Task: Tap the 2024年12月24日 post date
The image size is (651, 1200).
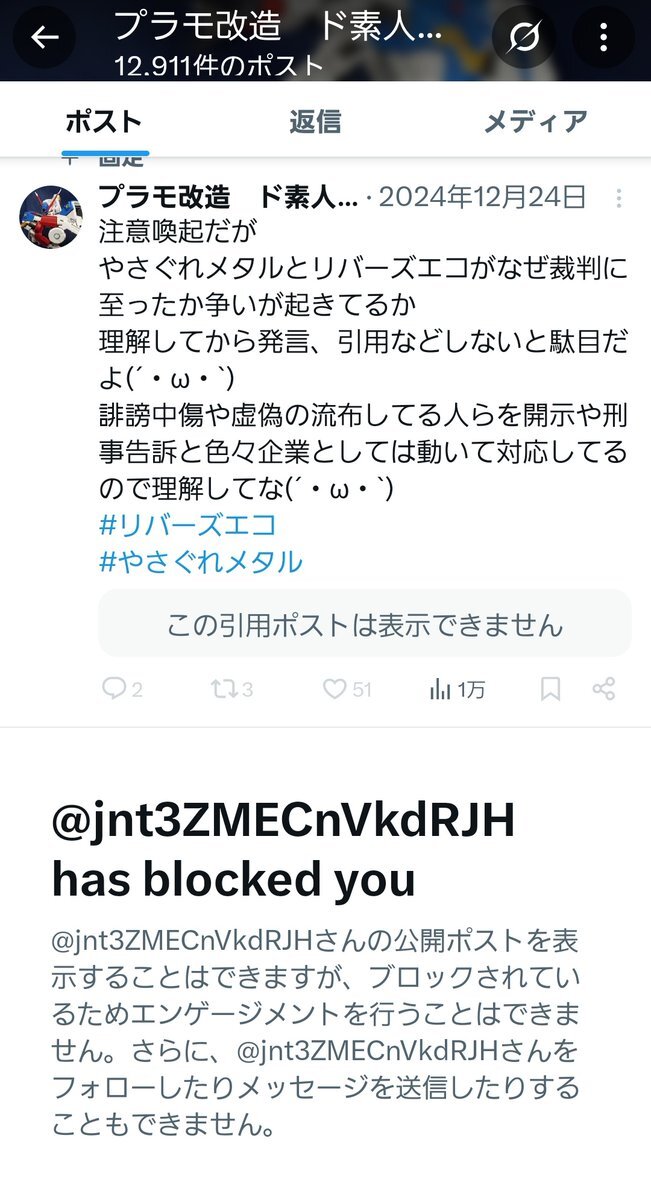Action: point(483,197)
